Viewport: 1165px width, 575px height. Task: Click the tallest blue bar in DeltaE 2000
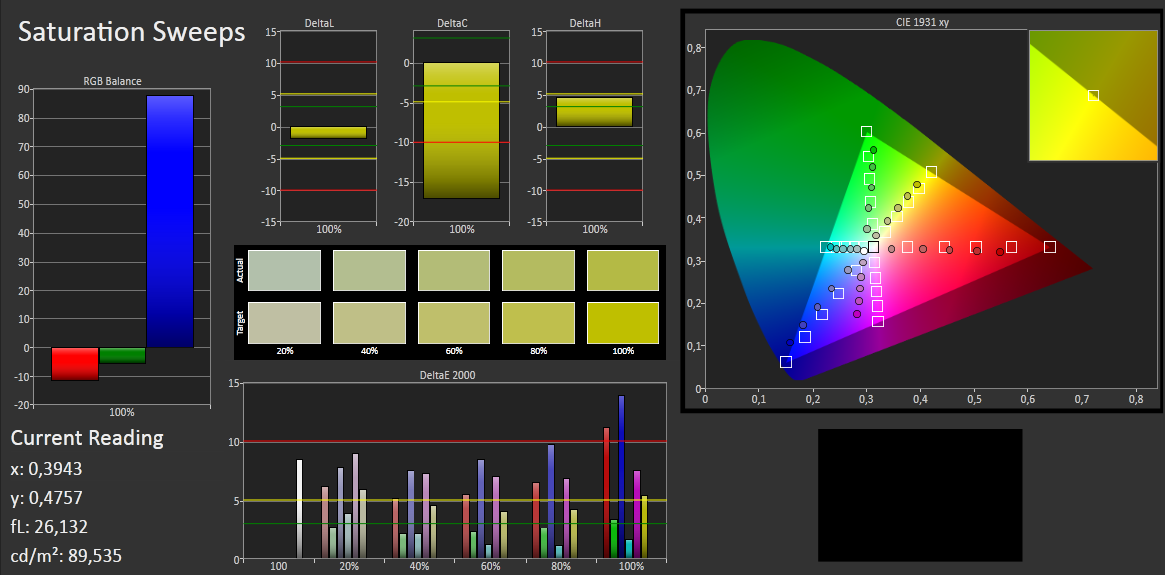tap(621, 476)
